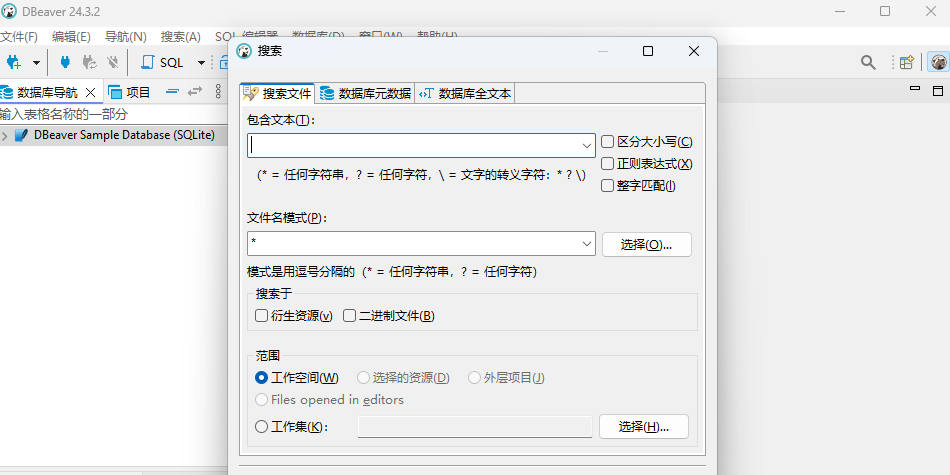Click the magnifier search icon in toolbar

[x=868, y=62]
